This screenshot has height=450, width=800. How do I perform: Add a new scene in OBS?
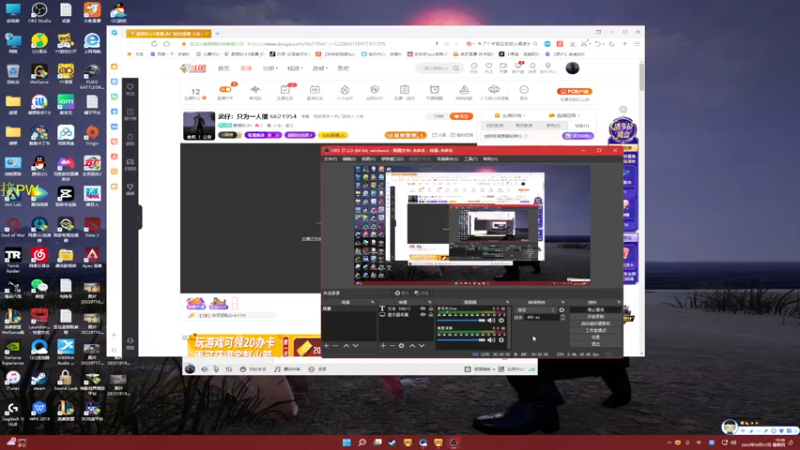click(x=326, y=346)
